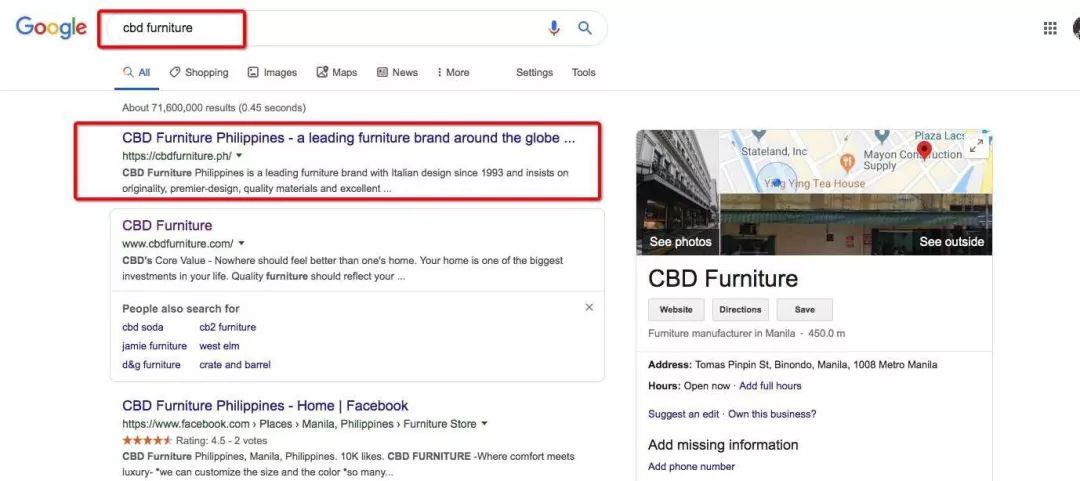Click the Website button
Screen dimensions: 1080x481
coord(676,309)
